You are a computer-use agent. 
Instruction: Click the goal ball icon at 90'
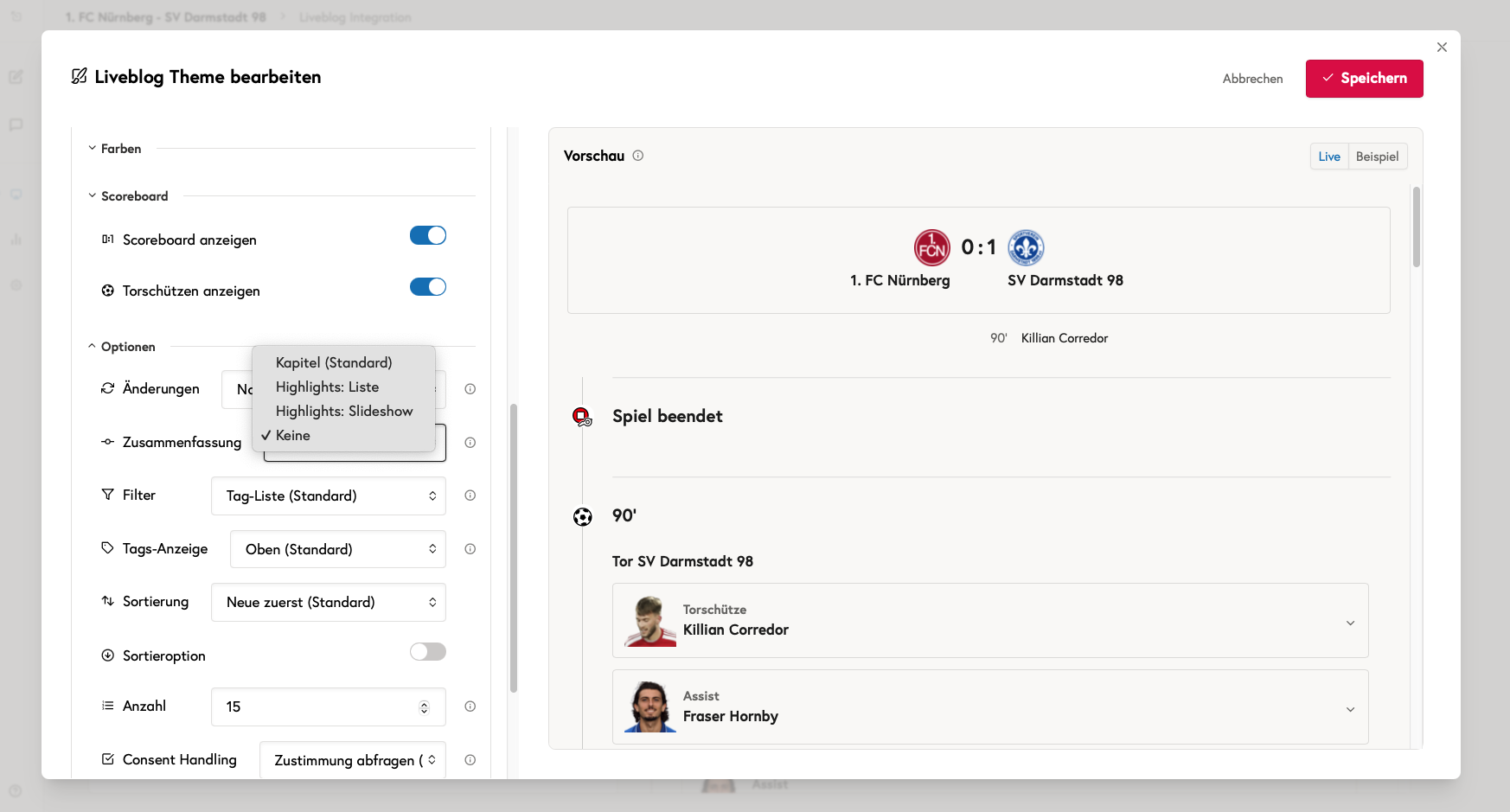click(x=583, y=517)
